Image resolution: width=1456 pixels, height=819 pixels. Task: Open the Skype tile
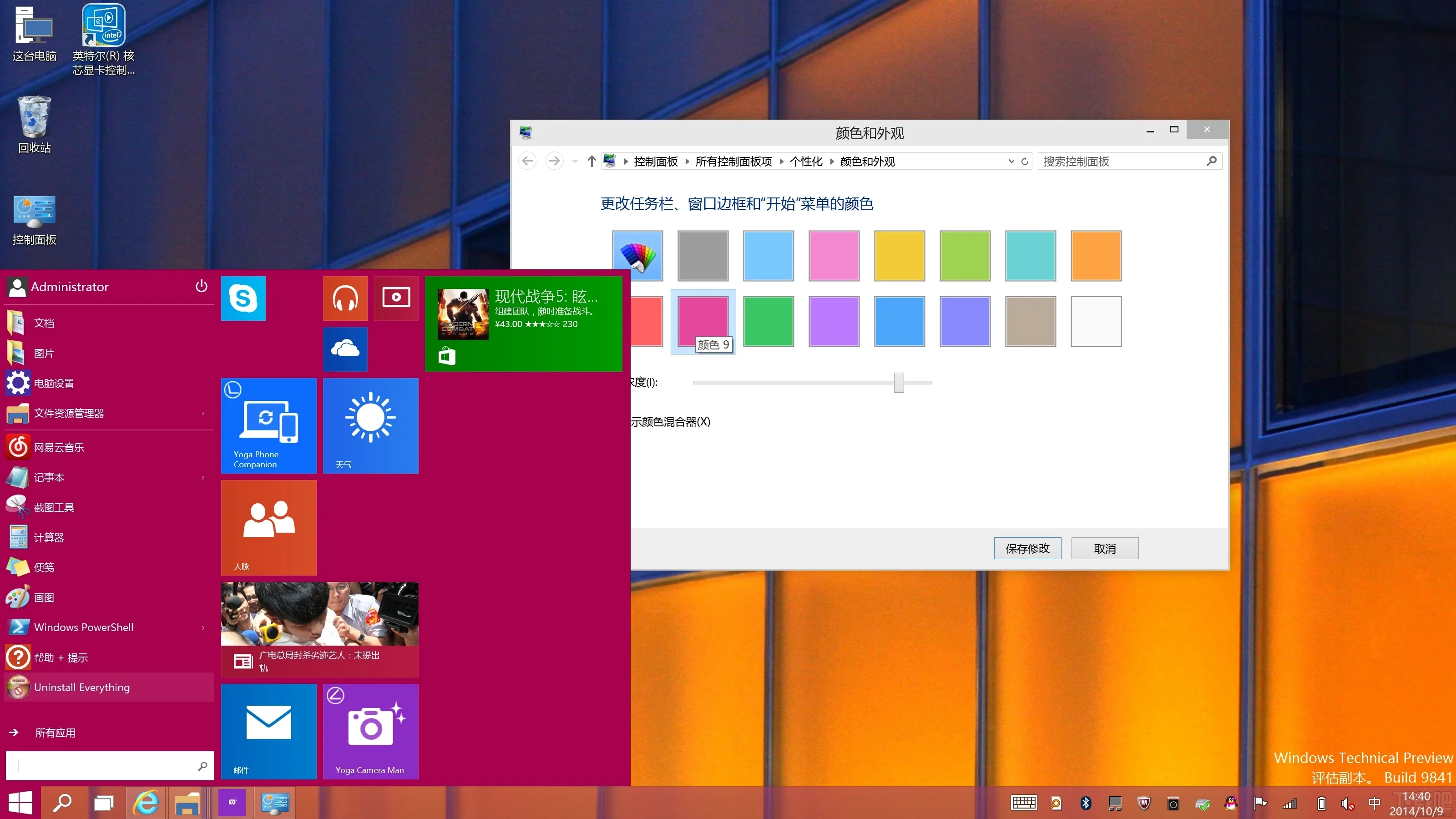click(x=243, y=298)
